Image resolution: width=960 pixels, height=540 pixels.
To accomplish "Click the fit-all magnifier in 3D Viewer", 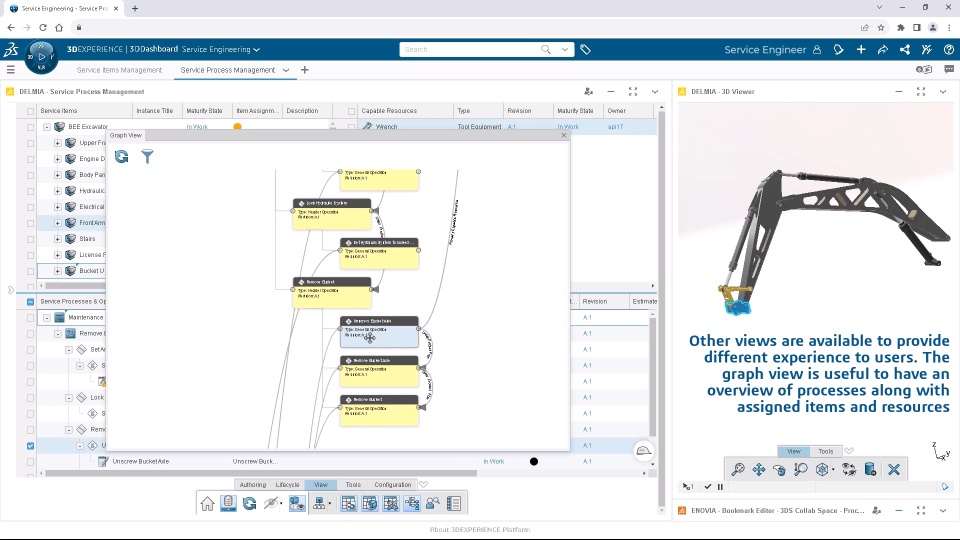I will pos(738,470).
